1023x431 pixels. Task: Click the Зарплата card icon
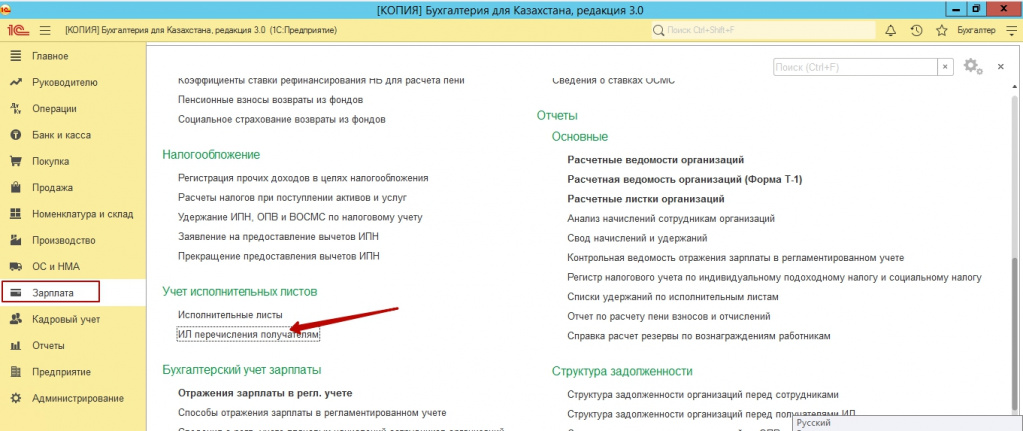(x=16, y=293)
